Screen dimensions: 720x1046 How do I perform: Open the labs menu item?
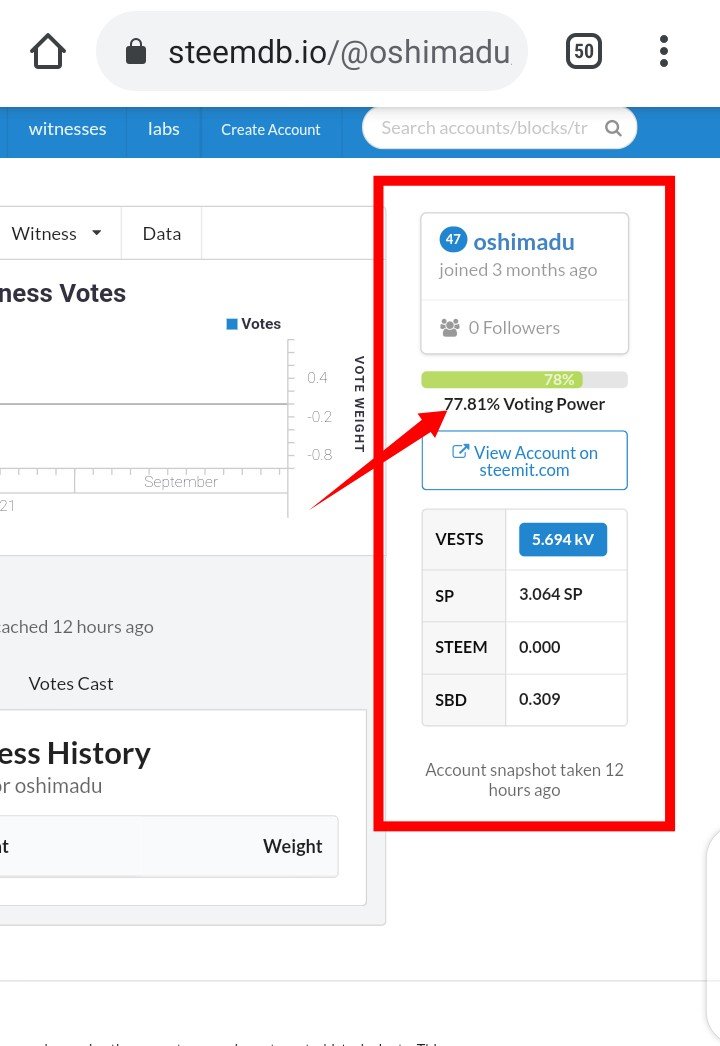(163, 129)
